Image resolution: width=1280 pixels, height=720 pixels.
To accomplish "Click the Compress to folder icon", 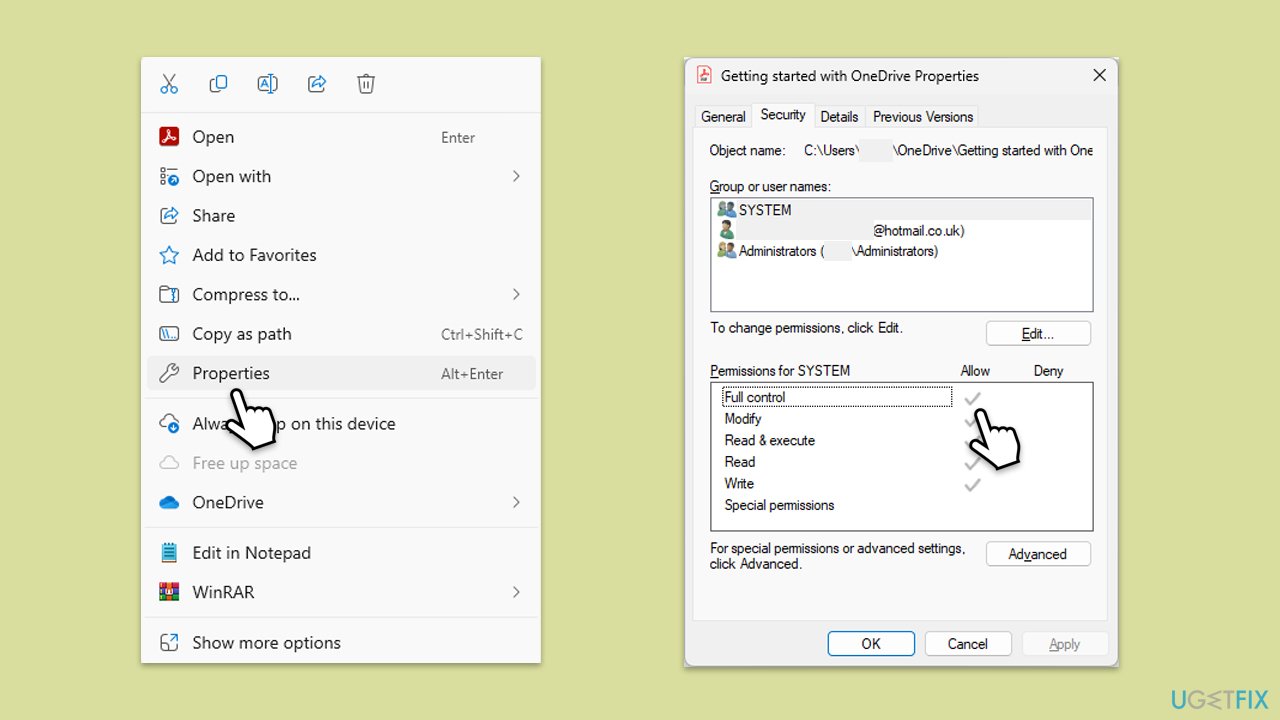I will tap(169, 294).
